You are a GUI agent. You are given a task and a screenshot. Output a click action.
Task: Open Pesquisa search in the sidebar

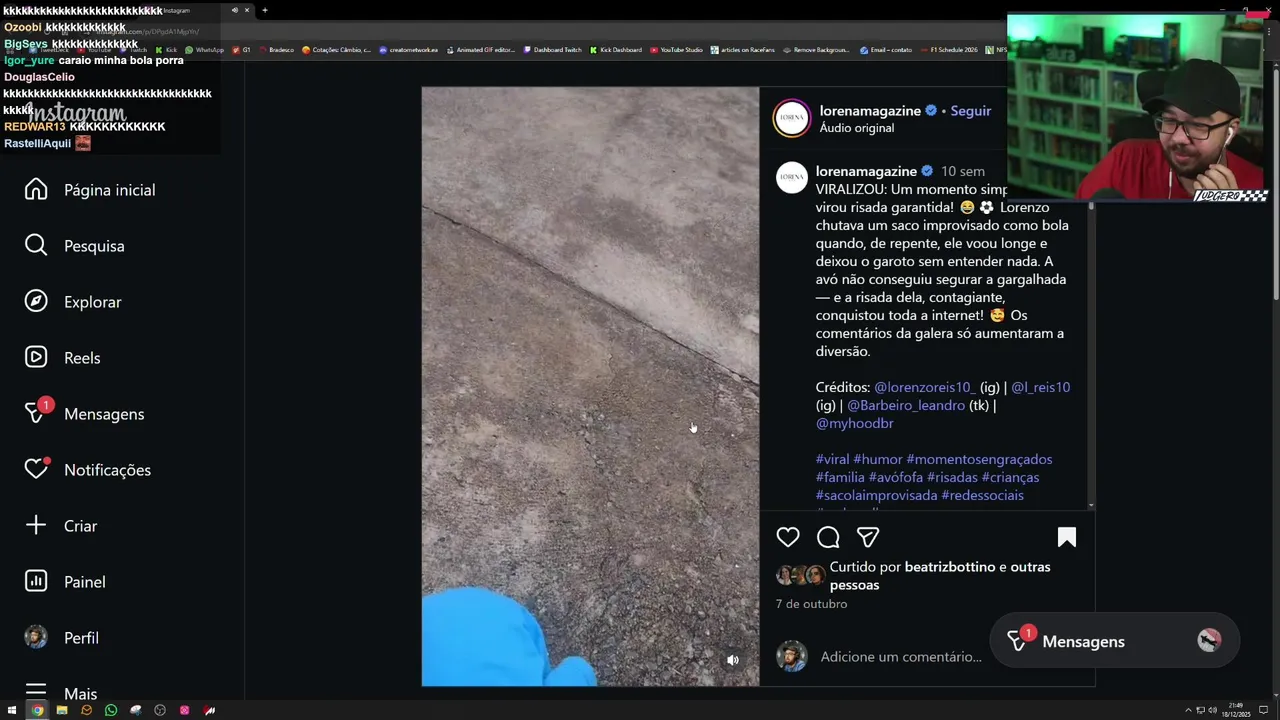tap(75, 246)
